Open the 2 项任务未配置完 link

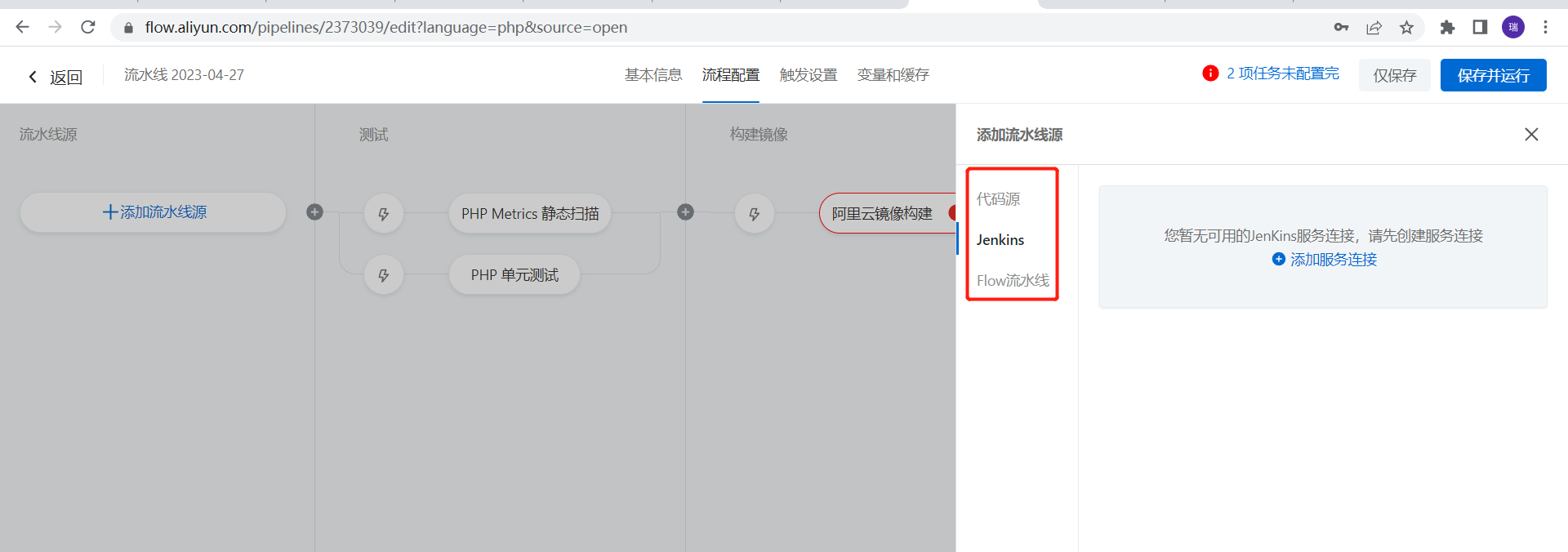1283,73
